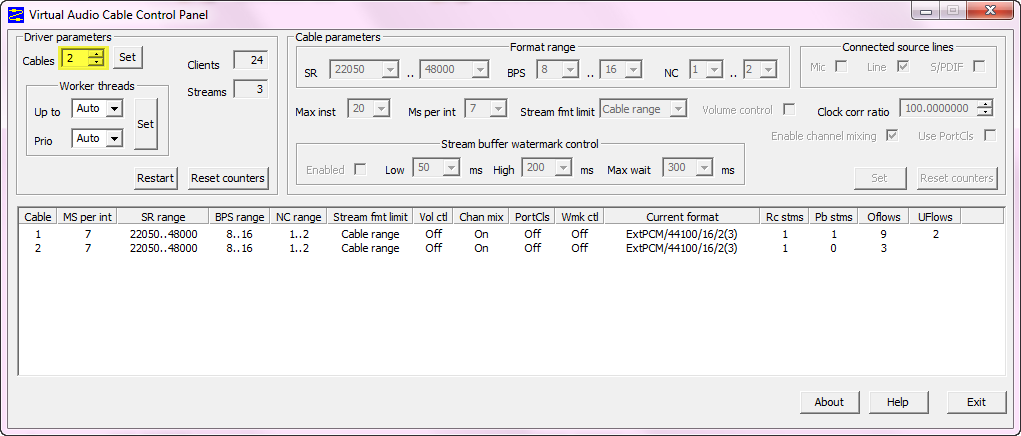
Task: Toggle the Mic source line checkbox
Action: click(841, 66)
